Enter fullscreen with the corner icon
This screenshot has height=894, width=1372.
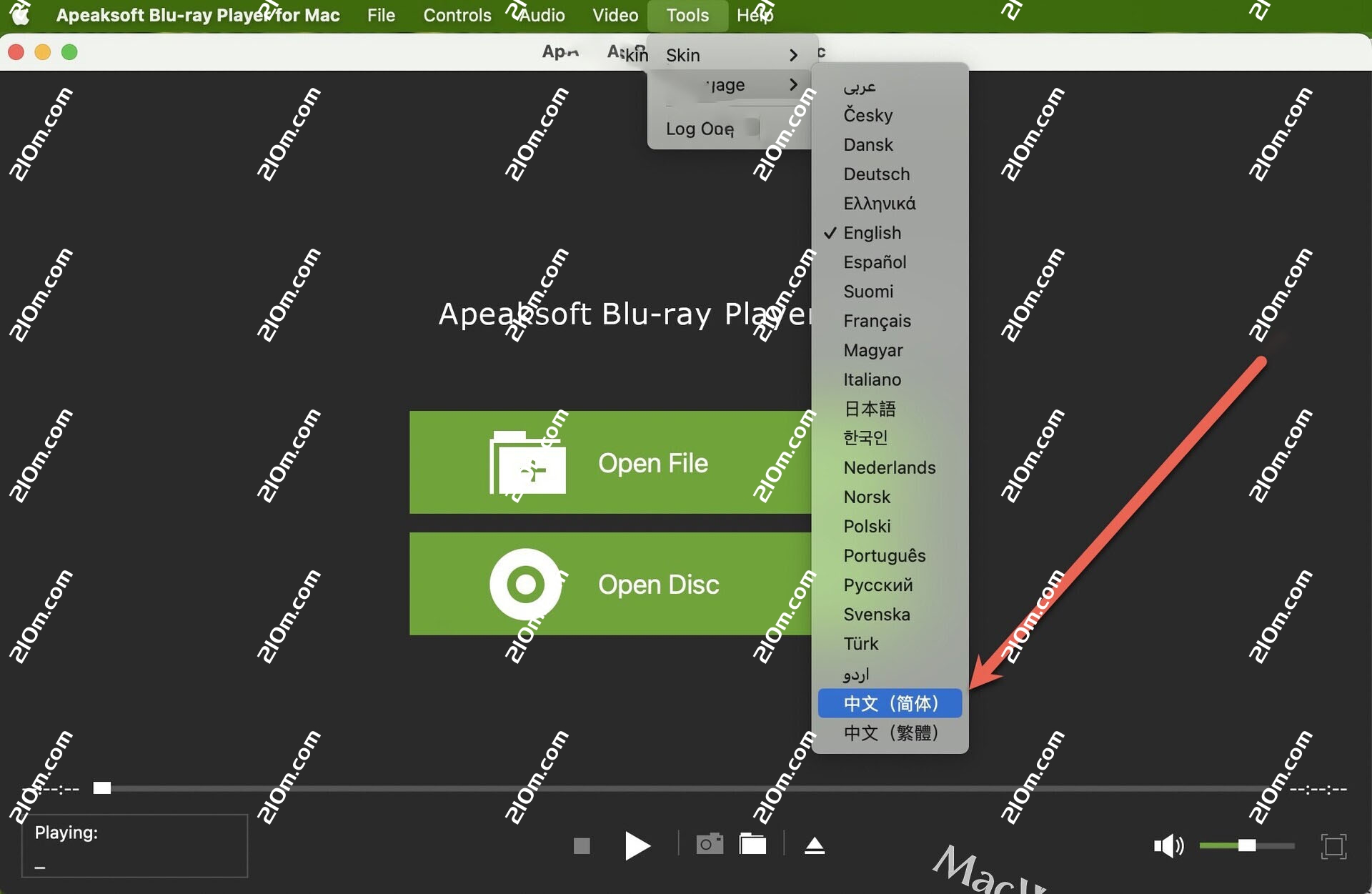pos(1333,846)
